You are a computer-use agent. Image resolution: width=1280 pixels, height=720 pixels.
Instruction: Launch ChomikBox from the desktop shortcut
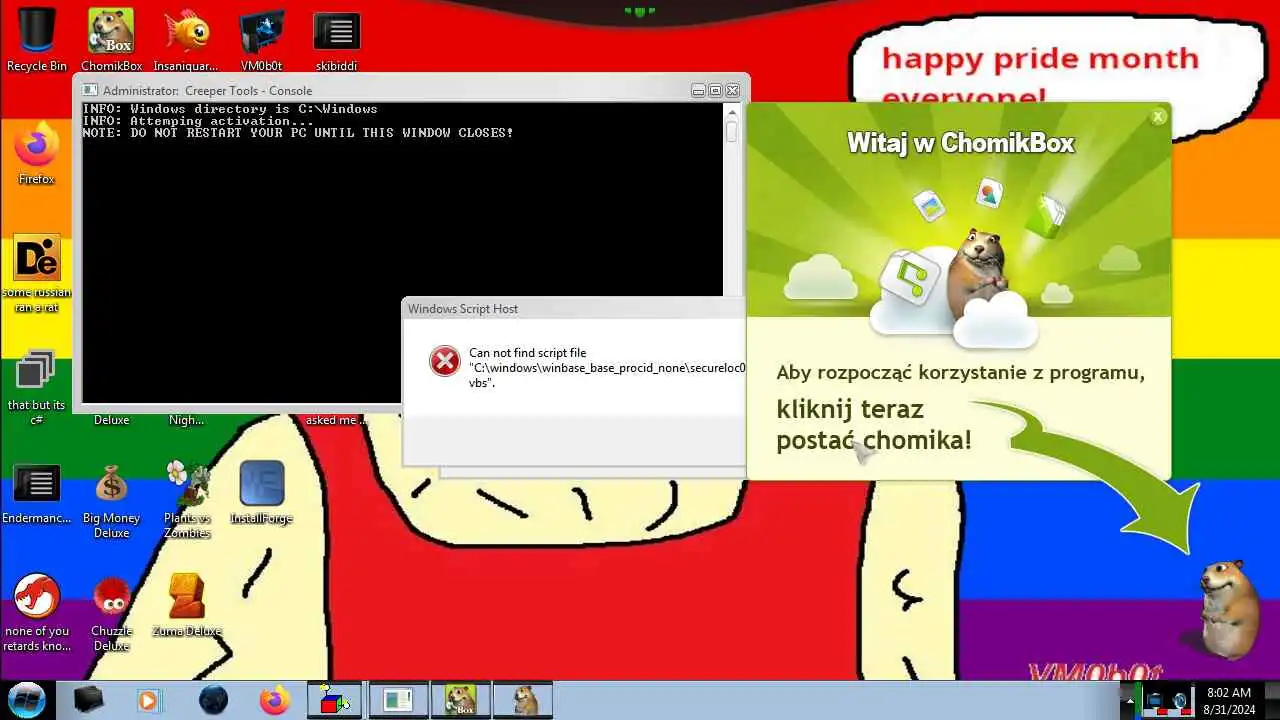[x=111, y=40]
